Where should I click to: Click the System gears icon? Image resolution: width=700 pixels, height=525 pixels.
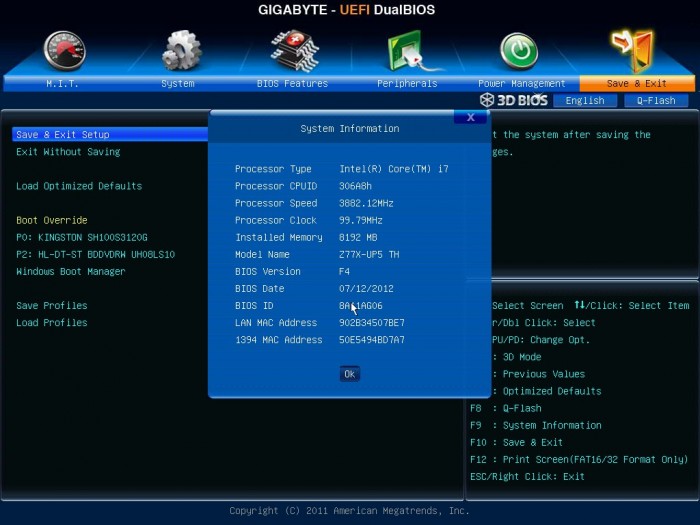pyautogui.click(x=181, y=50)
